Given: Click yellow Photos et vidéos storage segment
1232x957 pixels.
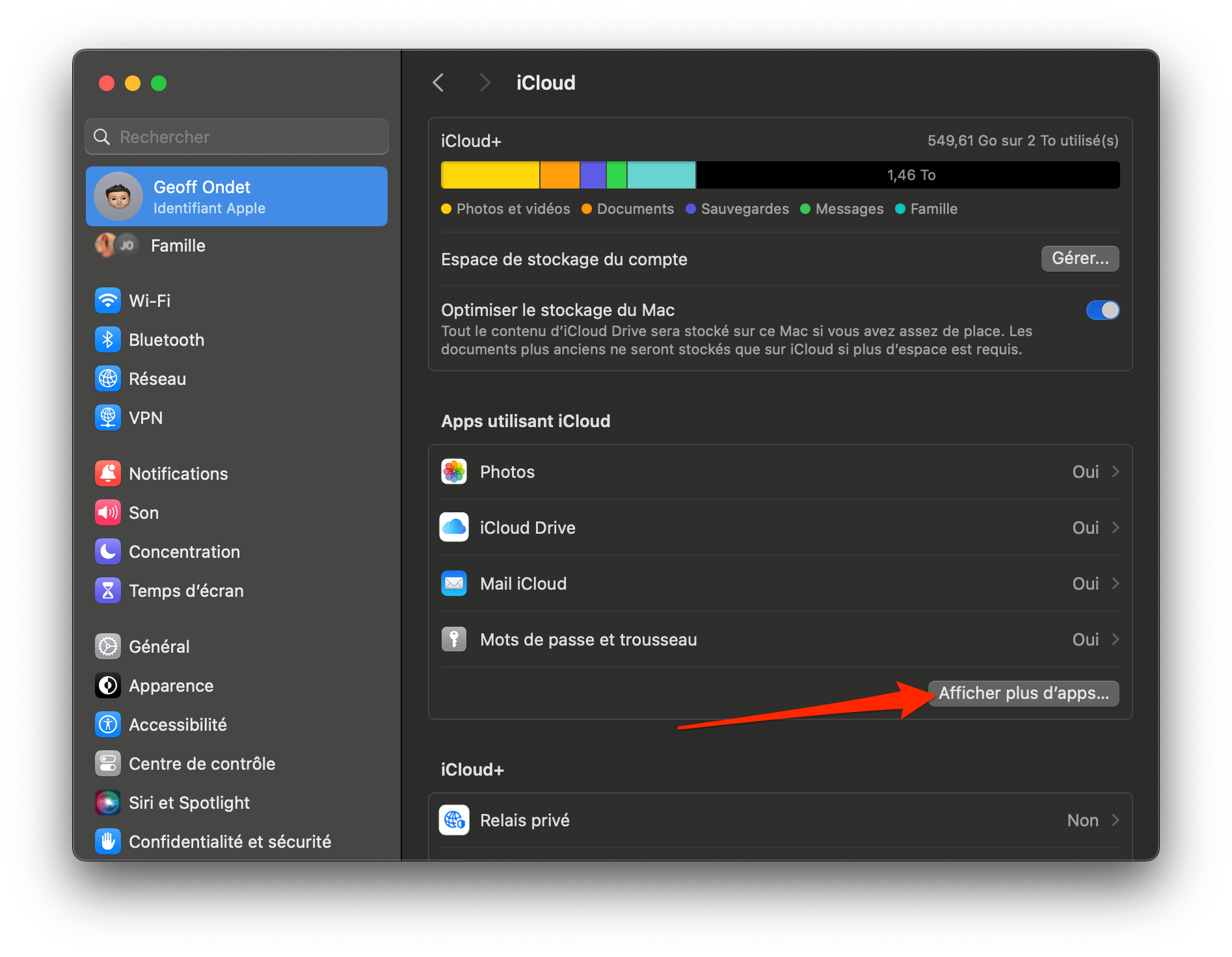Looking at the screenshot, I should pyautogui.click(x=490, y=175).
